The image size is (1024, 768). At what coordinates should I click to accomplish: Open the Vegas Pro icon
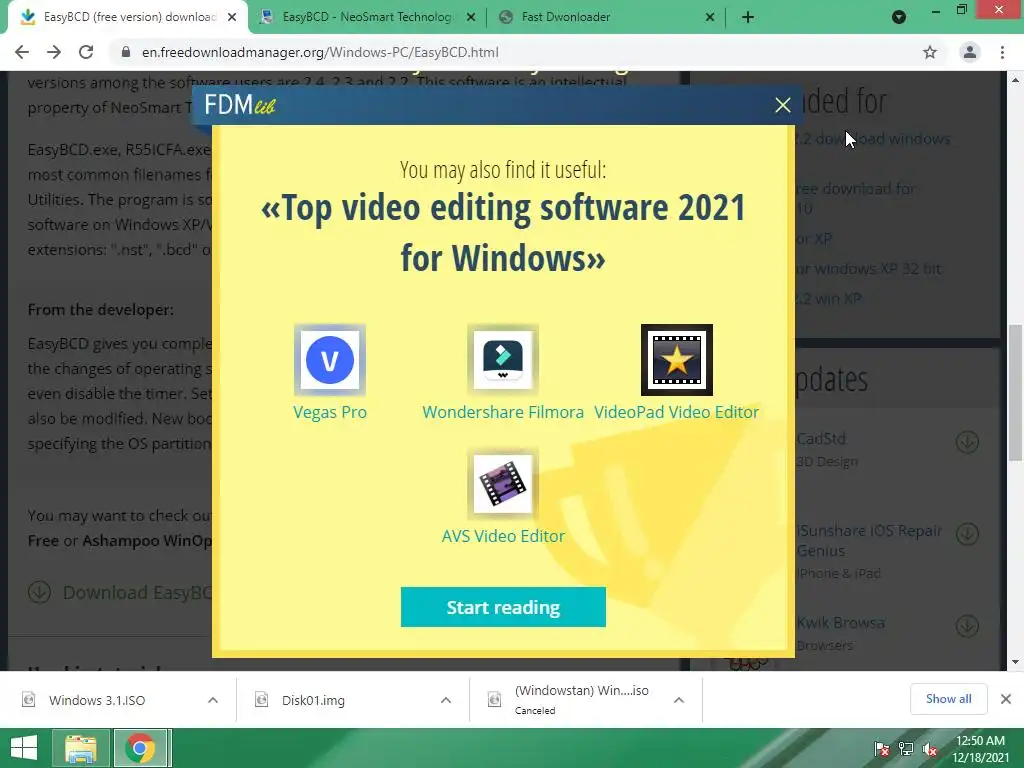tap(330, 360)
